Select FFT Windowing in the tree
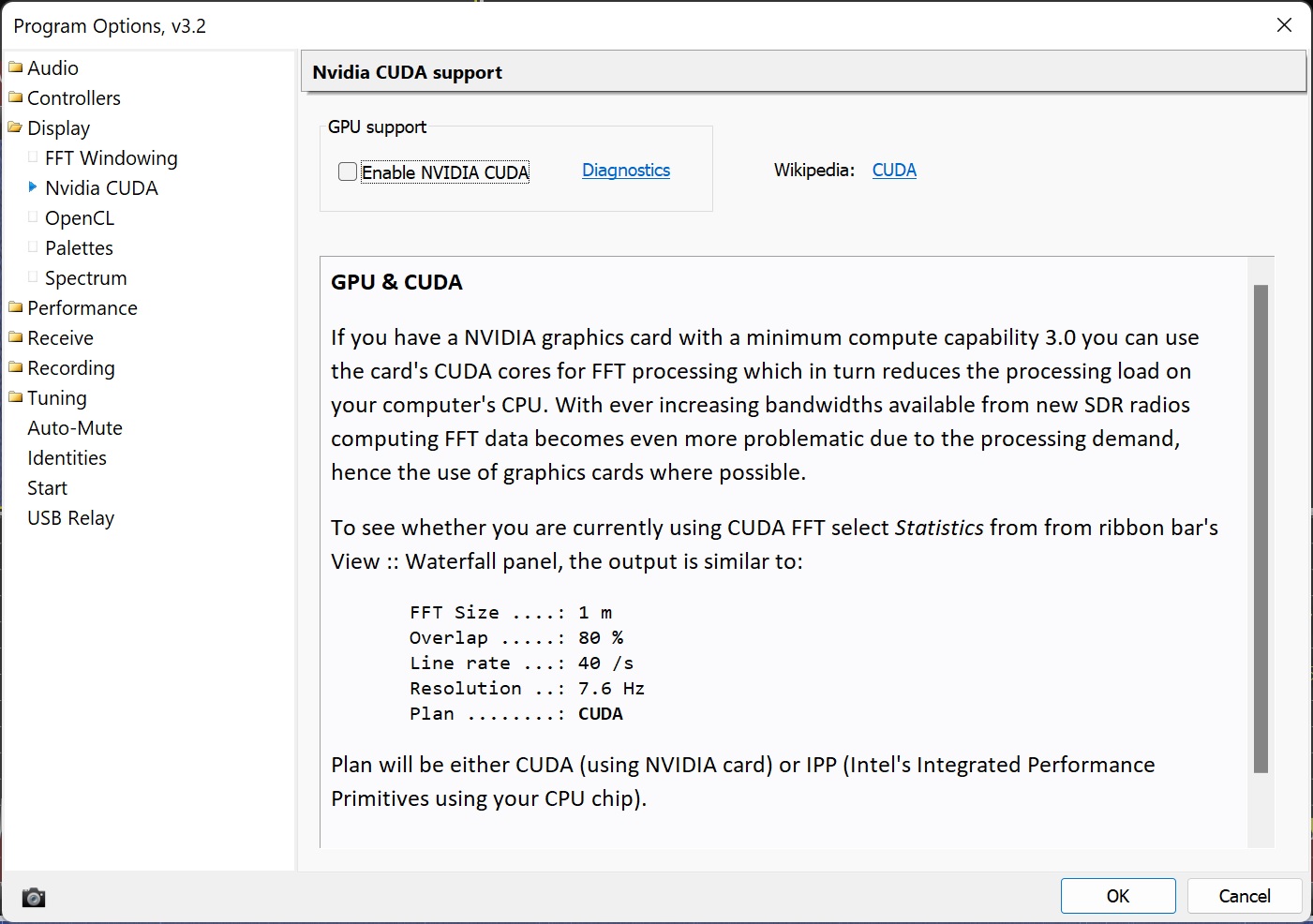This screenshot has height=924, width=1313. (x=111, y=158)
